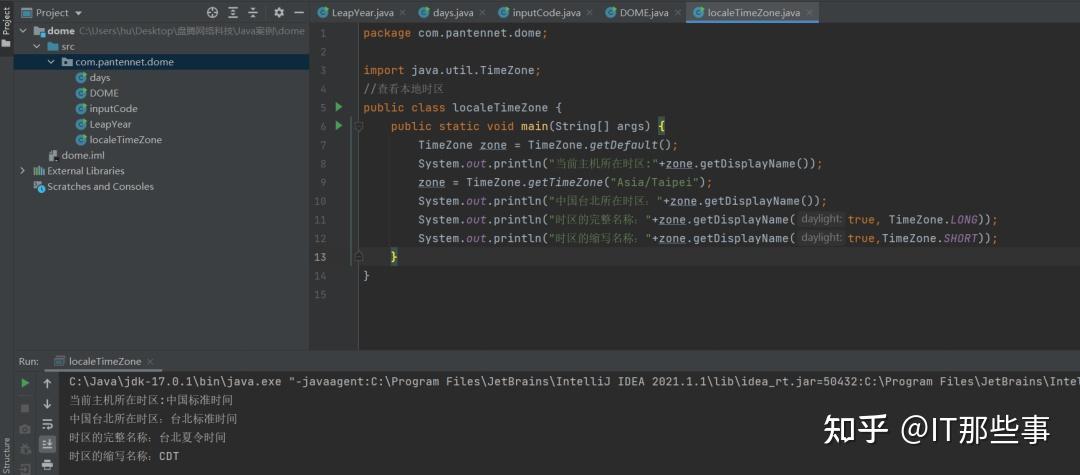
Task: Click the print console output icon
Action: 47,464
